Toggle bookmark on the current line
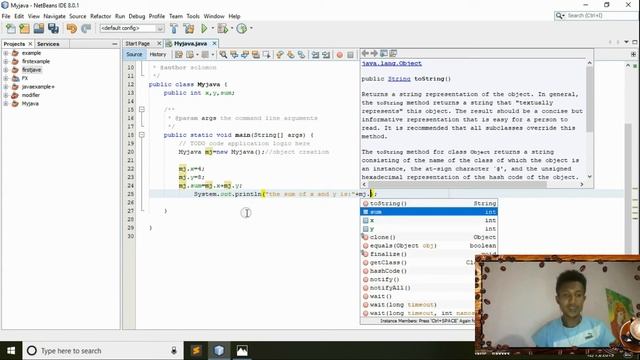 [x=301, y=54]
